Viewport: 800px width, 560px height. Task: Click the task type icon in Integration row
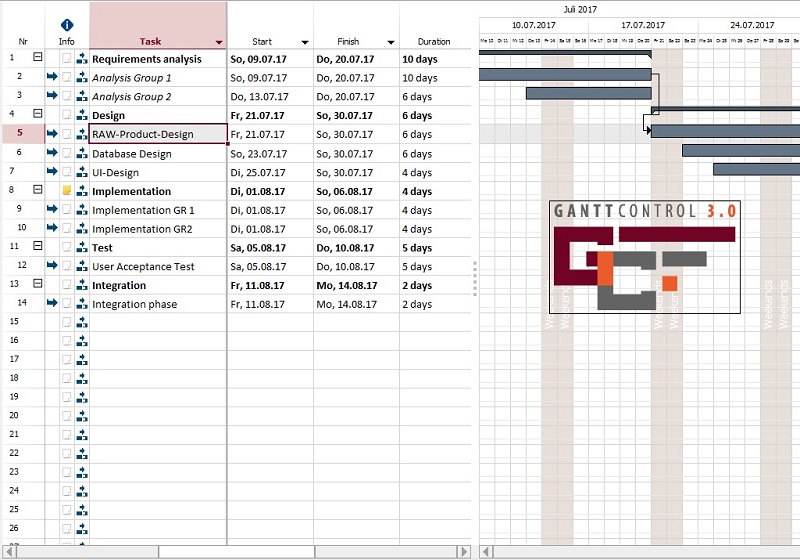82,285
